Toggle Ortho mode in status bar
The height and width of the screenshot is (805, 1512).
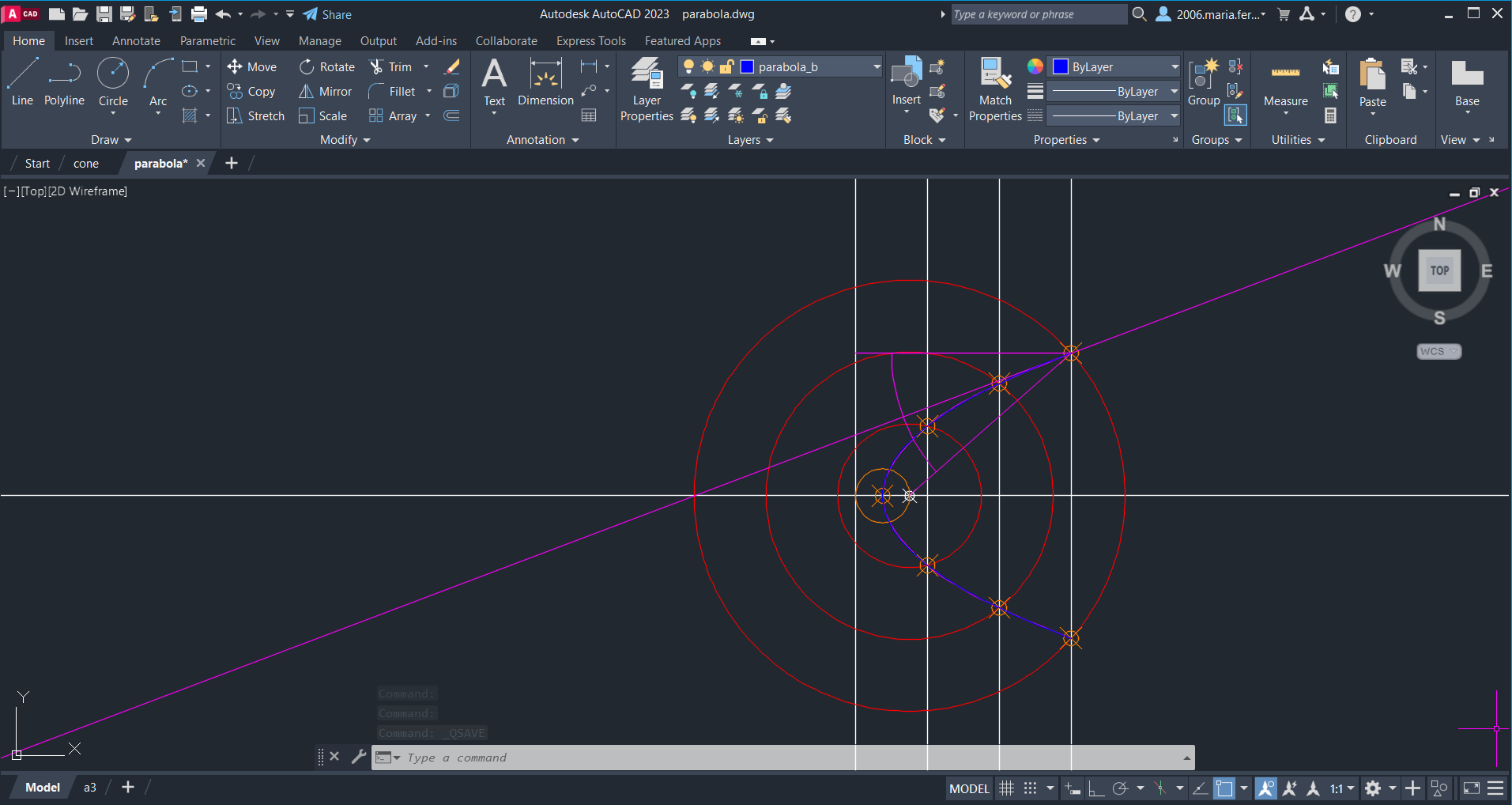[x=1095, y=788]
